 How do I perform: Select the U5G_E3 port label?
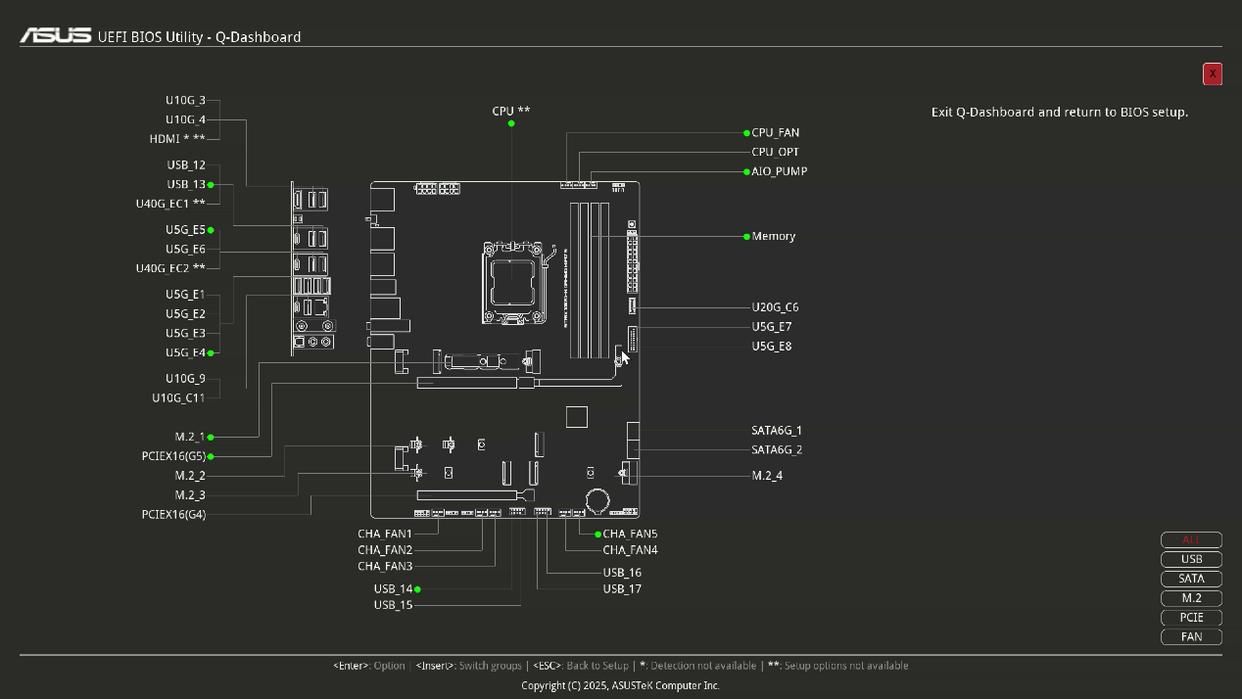[185, 333]
